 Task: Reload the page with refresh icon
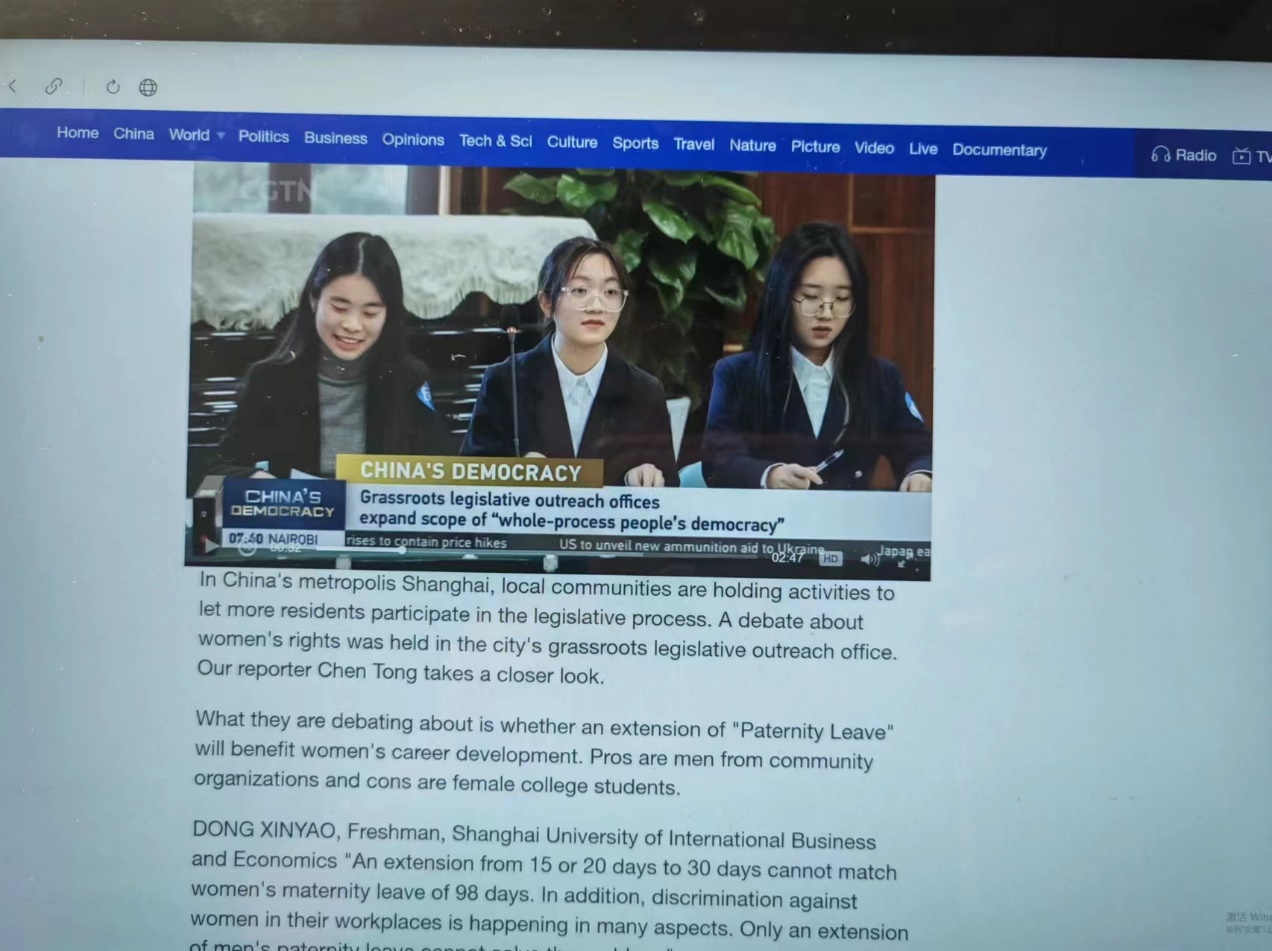click(112, 87)
